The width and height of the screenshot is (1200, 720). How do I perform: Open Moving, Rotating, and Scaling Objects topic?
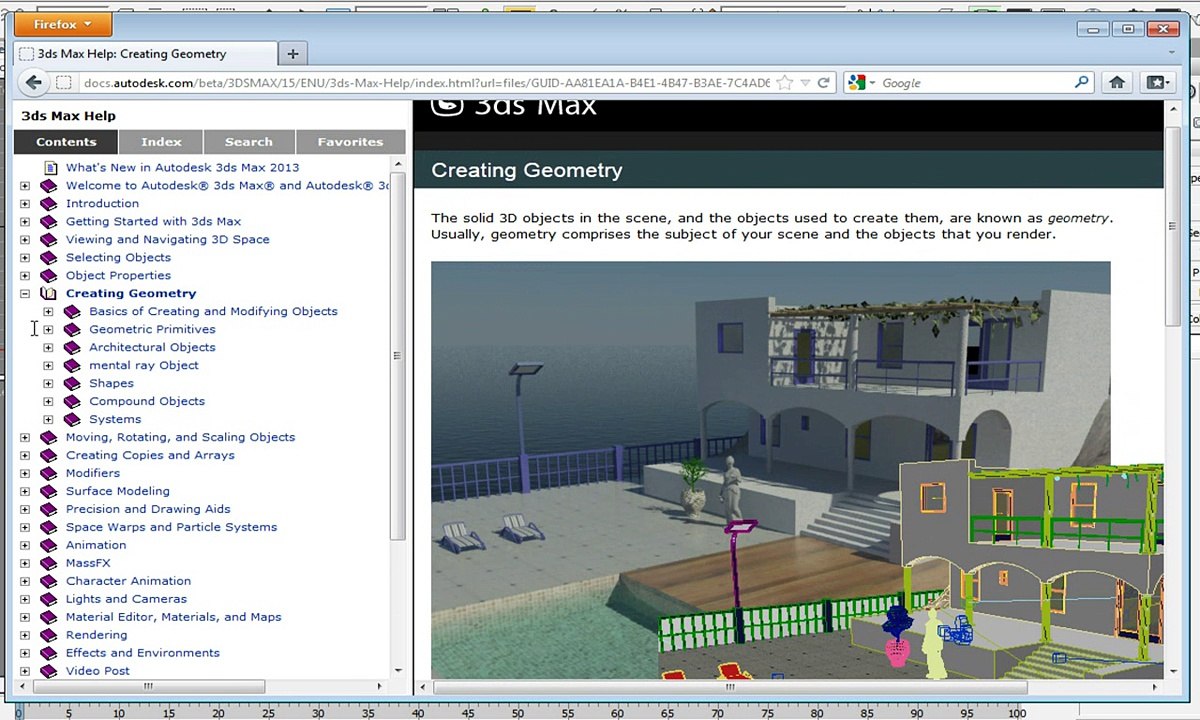(x=180, y=437)
